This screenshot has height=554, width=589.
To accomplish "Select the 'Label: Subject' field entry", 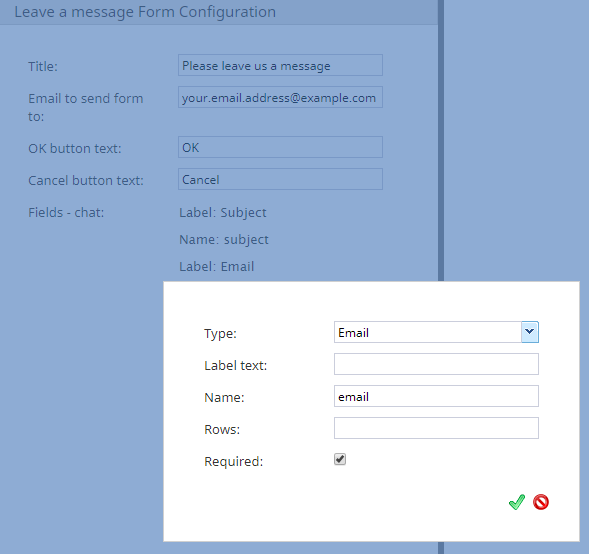I will pyautogui.click(x=223, y=213).
